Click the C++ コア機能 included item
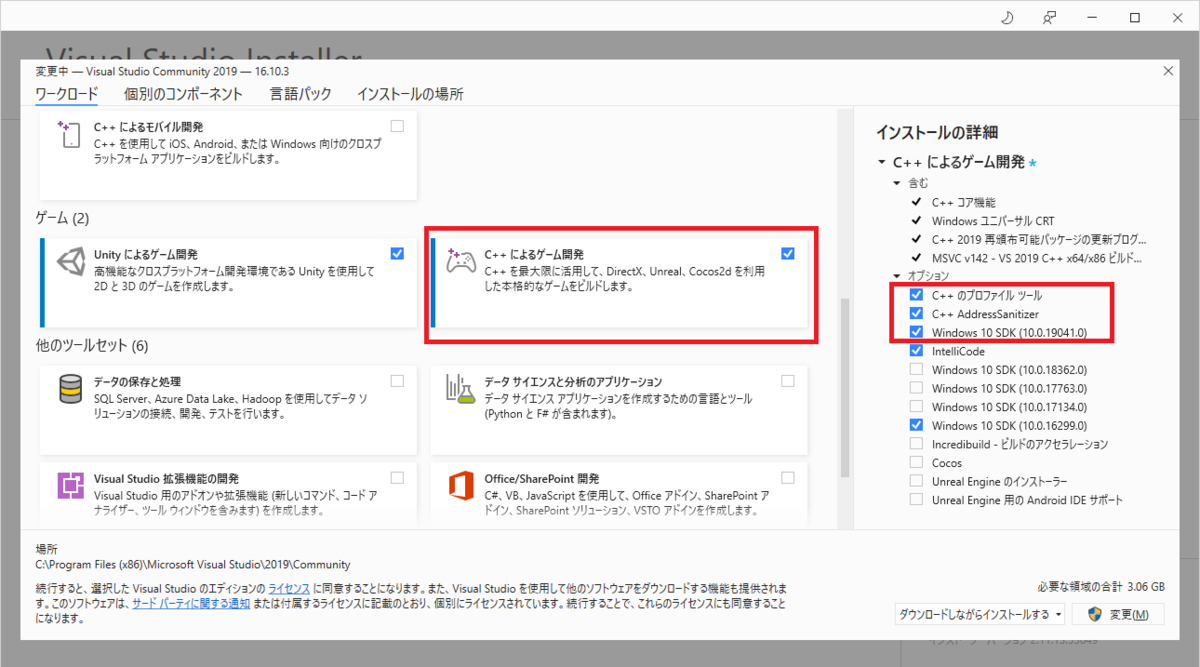Screen dimensions: 1200x667 (963, 203)
